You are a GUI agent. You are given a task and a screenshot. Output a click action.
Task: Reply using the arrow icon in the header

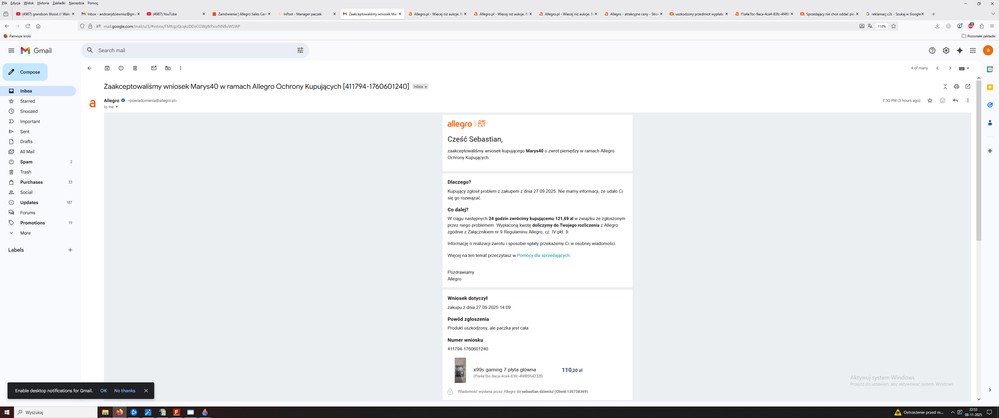955,100
